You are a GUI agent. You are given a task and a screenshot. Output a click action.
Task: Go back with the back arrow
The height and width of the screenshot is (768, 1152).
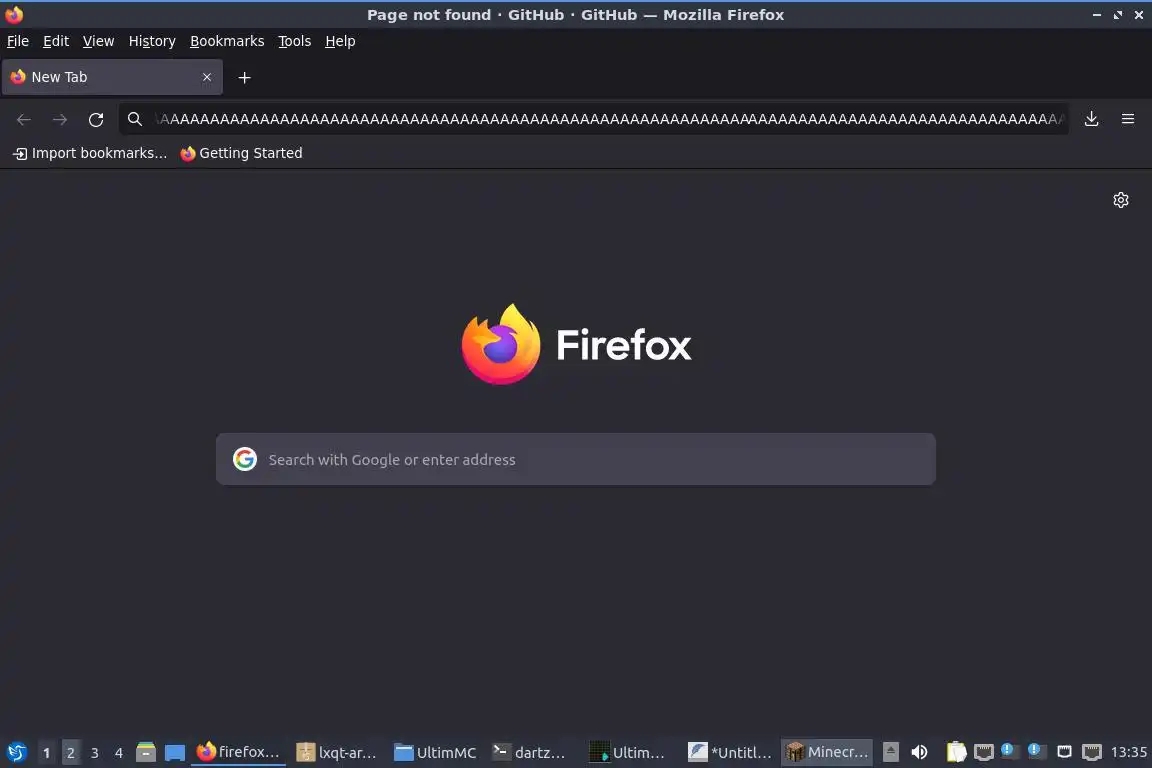(24, 119)
